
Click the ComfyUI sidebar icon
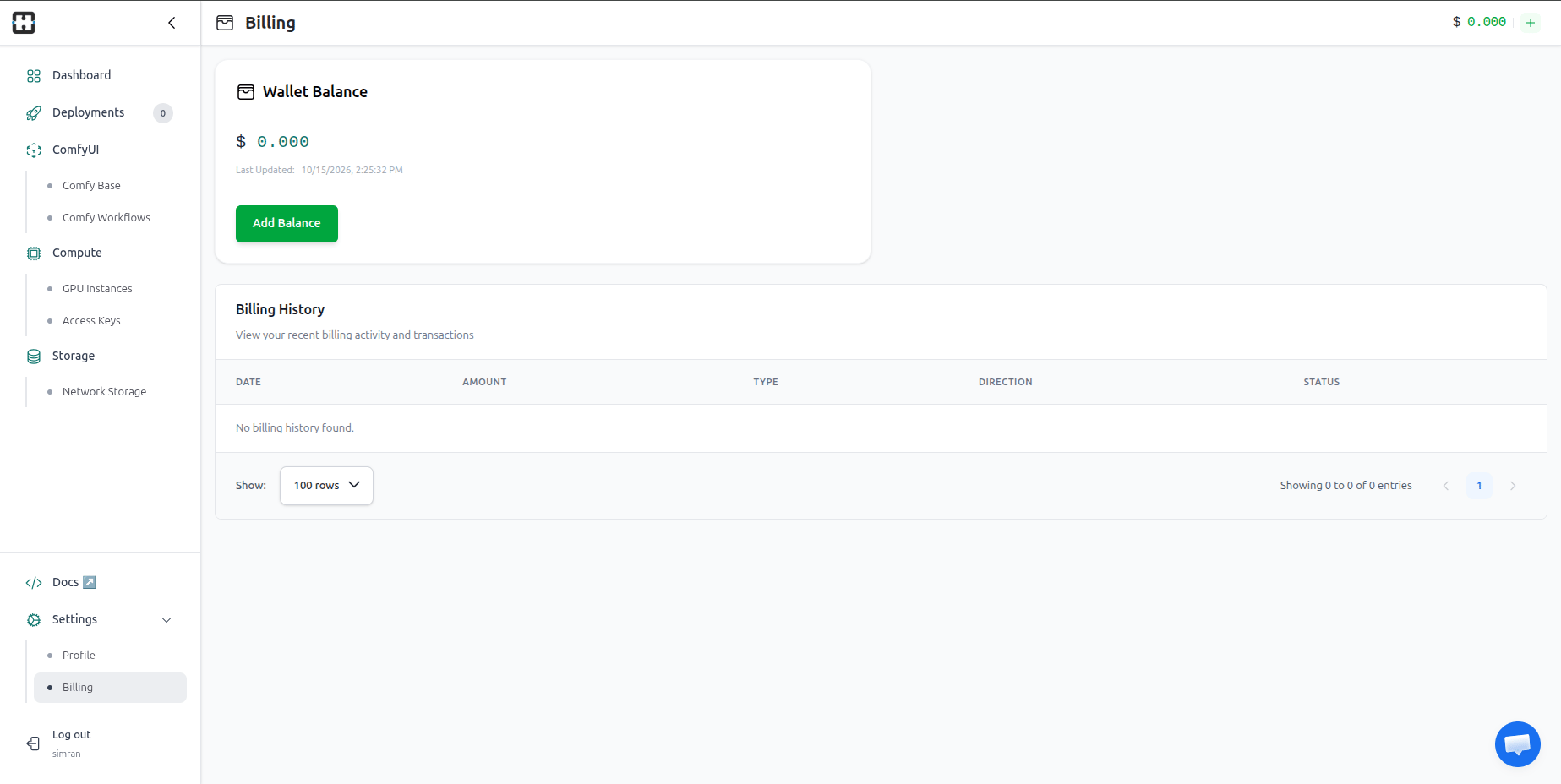pyautogui.click(x=34, y=150)
